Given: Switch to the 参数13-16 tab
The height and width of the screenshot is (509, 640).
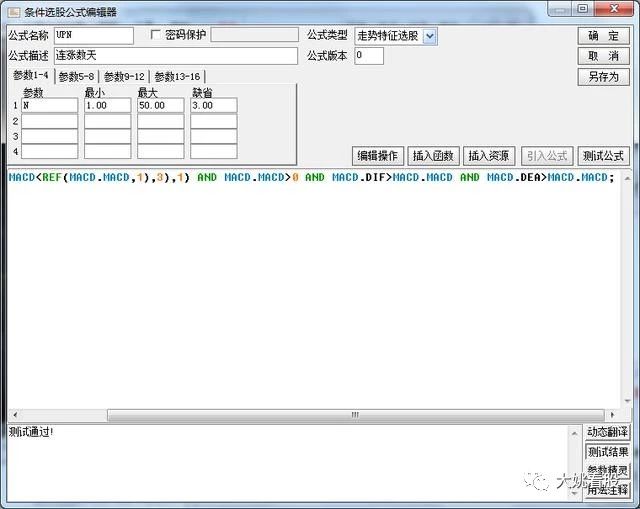Looking at the screenshot, I should tap(177, 77).
